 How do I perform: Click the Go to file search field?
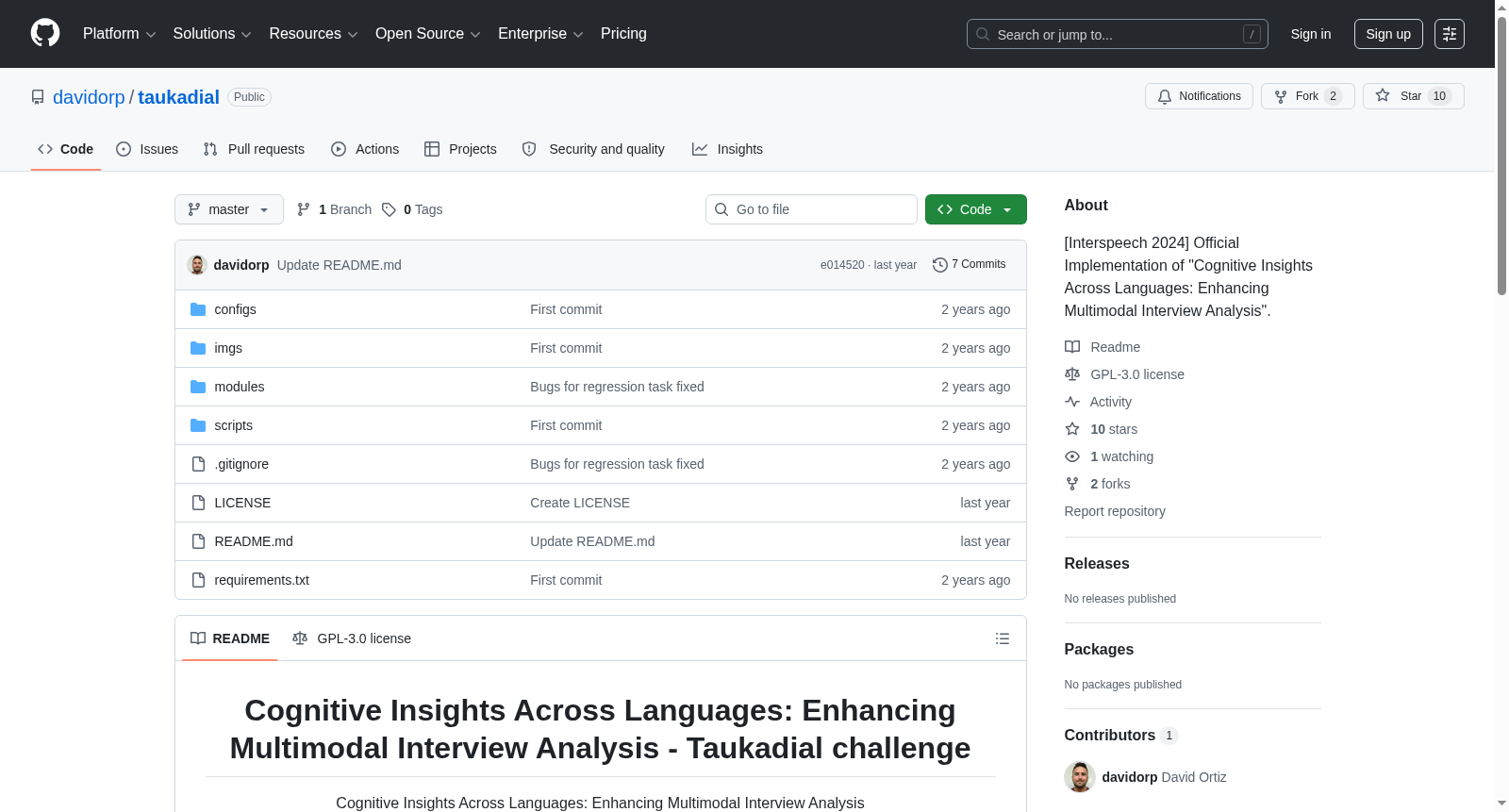[811, 209]
